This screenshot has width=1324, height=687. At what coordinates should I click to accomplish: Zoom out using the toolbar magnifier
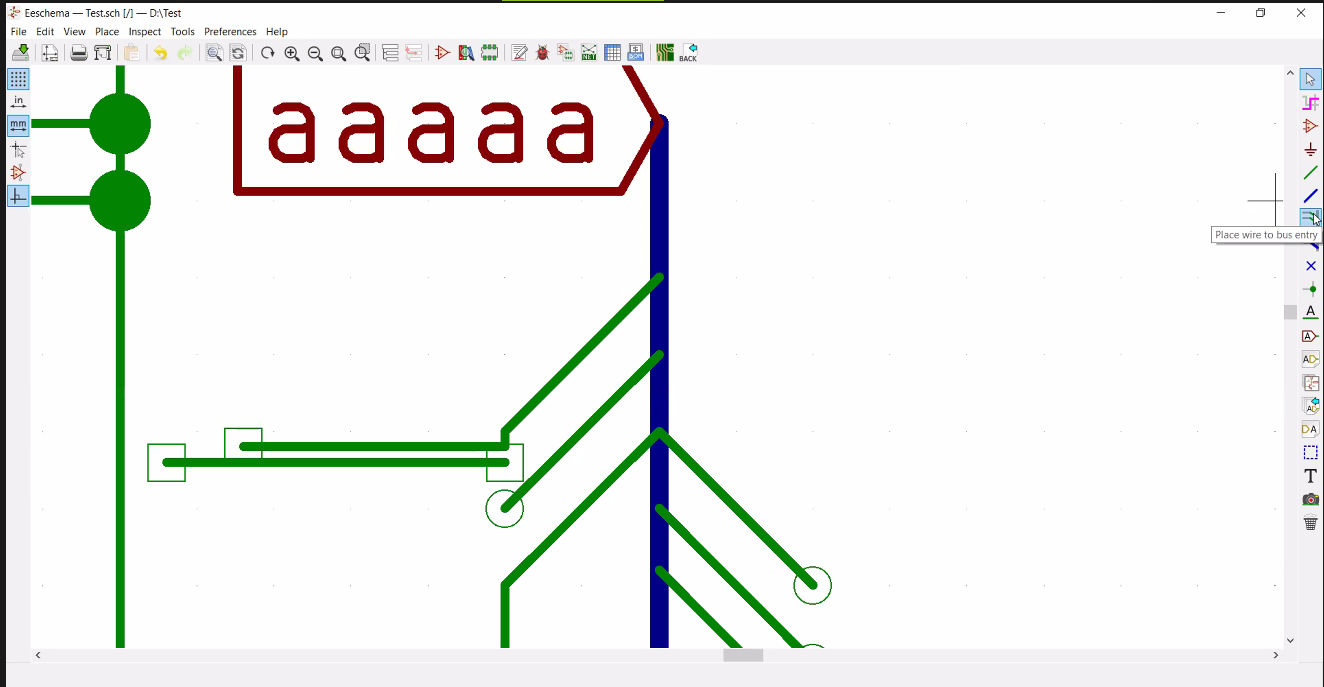click(x=315, y=53)
